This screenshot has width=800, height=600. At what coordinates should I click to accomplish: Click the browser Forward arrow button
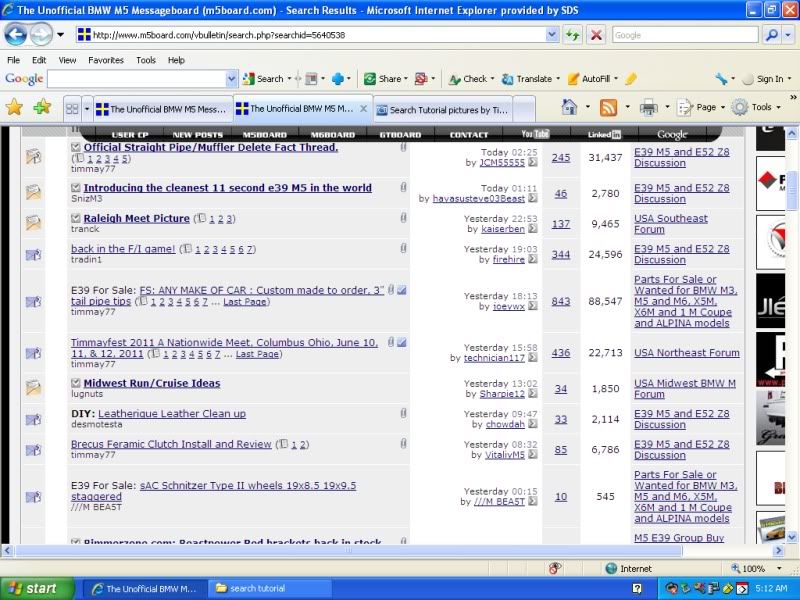[41, 35]
